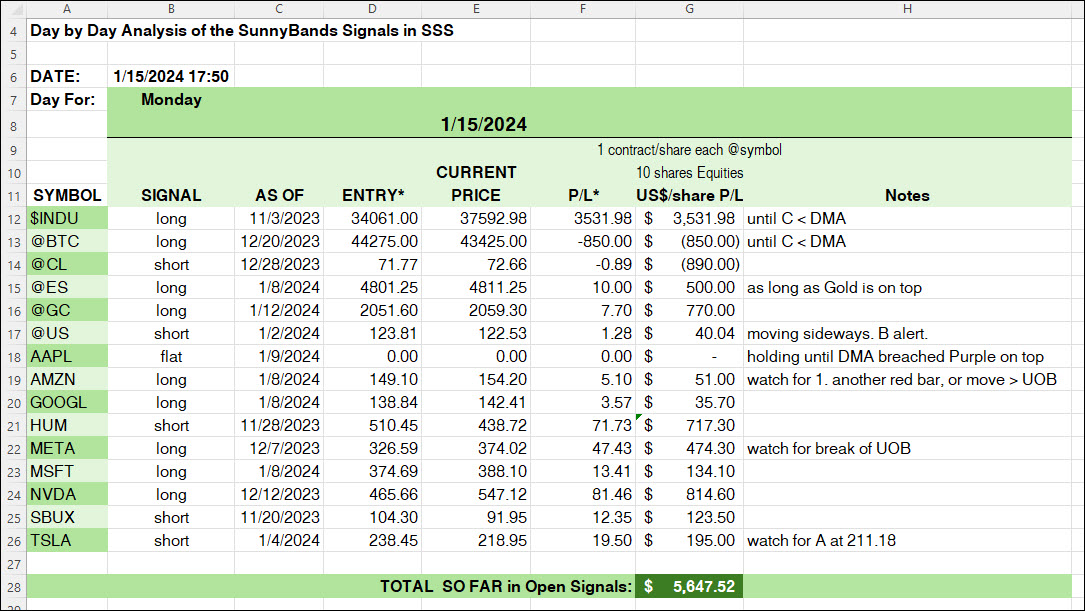Click the @BTC loss value (850.00)

point(689,241)
